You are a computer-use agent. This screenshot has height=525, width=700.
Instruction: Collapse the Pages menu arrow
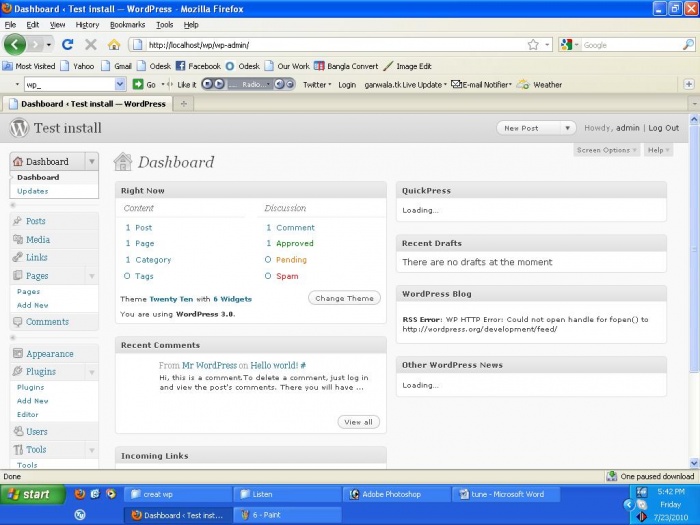(x=92, y=275)
